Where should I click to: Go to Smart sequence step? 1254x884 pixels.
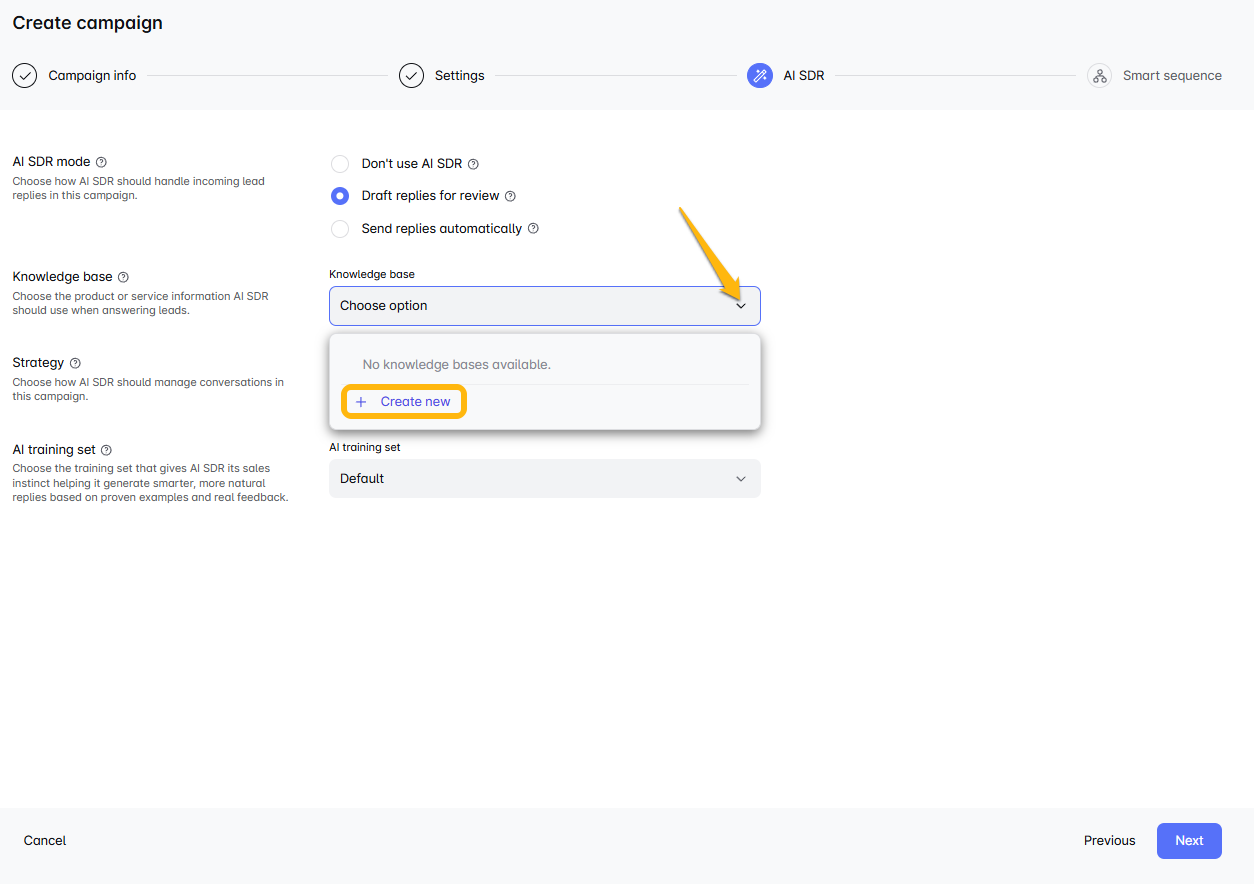[1172, 75]
